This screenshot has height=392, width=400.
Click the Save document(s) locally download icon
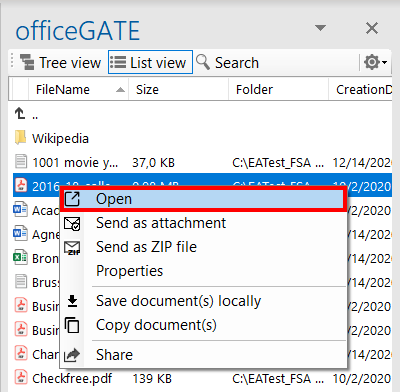(72, 301)
